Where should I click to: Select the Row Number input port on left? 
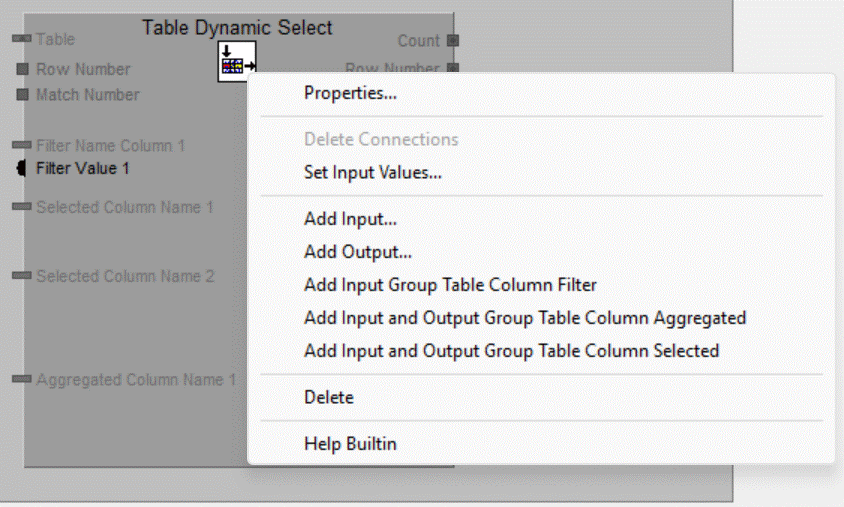22,69
